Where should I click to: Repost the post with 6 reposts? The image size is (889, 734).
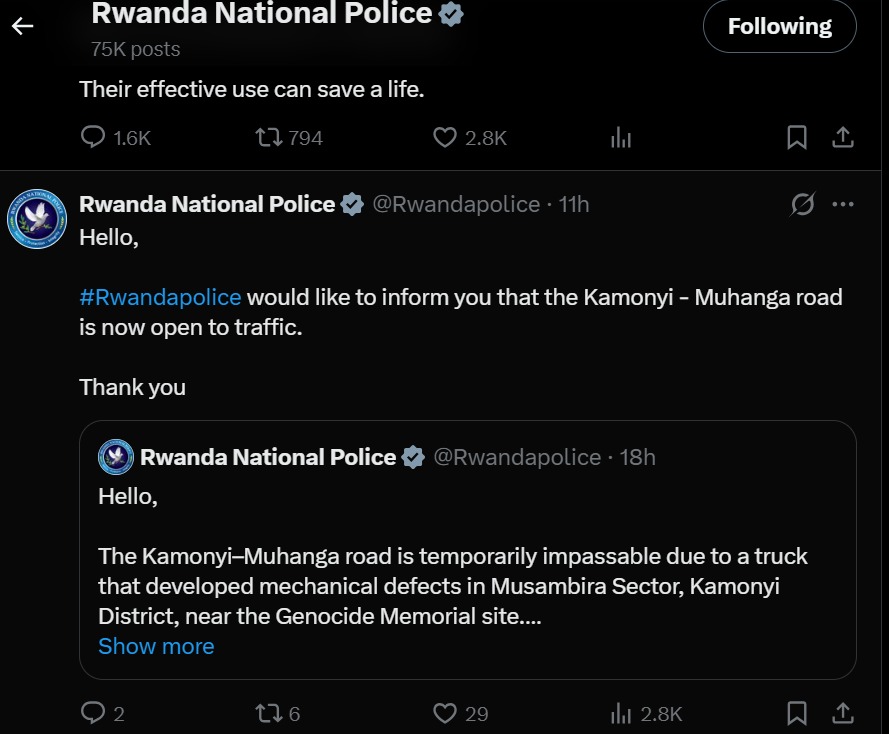pos(268,713)
